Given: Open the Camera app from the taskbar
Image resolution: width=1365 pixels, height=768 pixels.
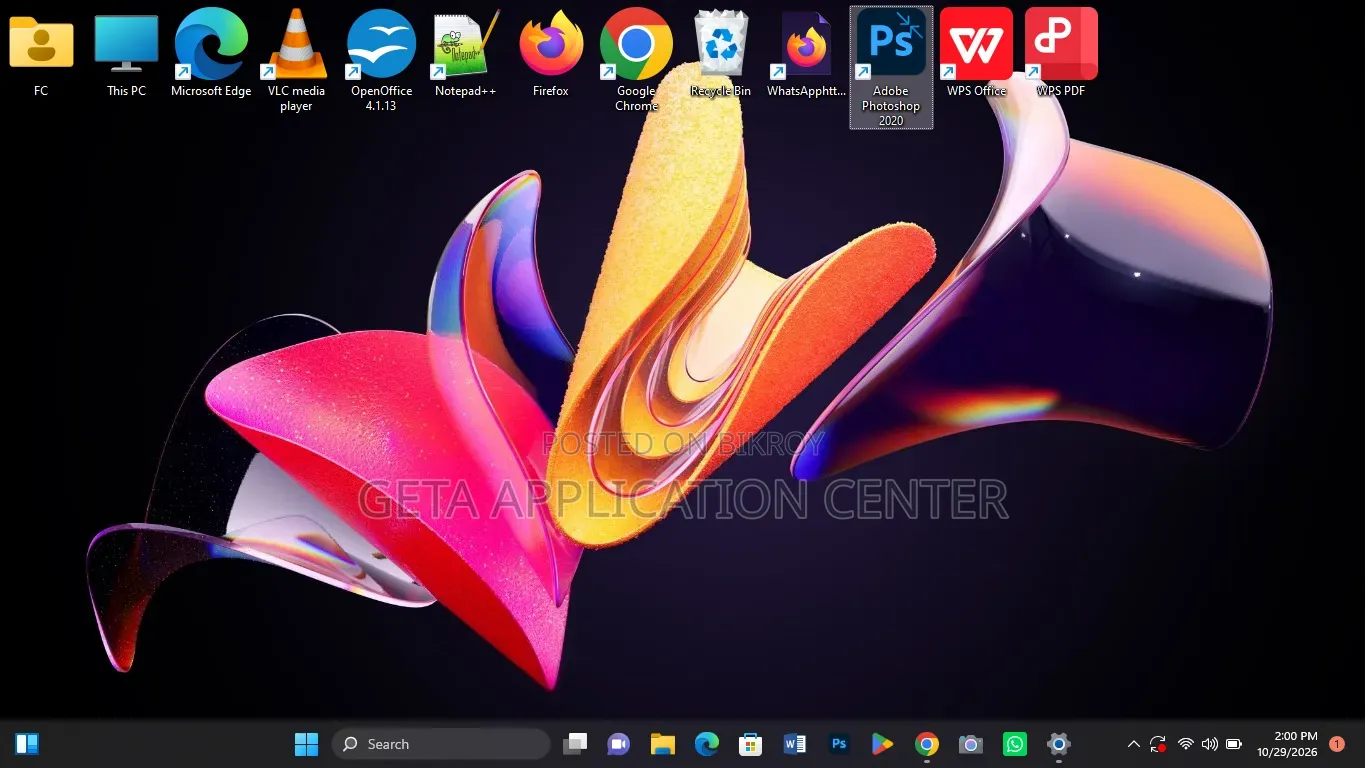Looking at the screenshot, I should 971,744.
